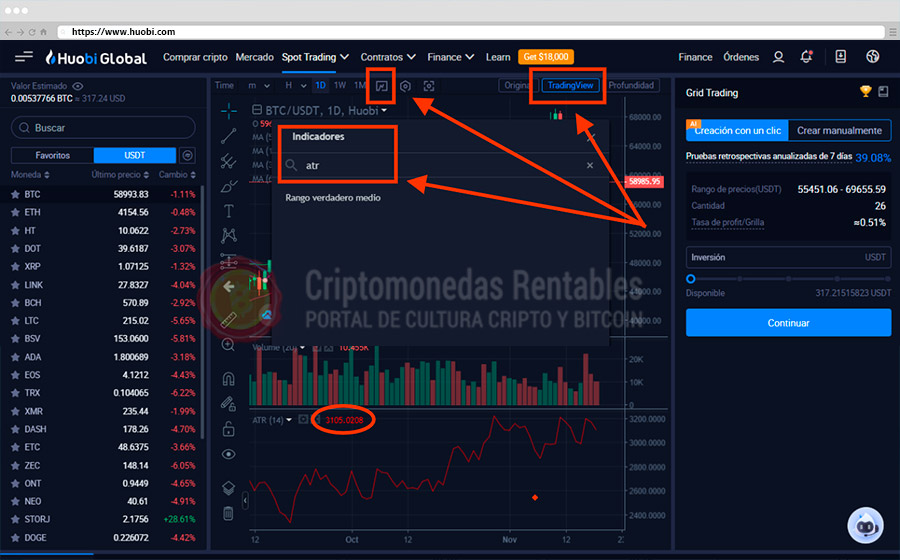
Task: Click the chart settings hexagon icon
Action: [405, 86]
